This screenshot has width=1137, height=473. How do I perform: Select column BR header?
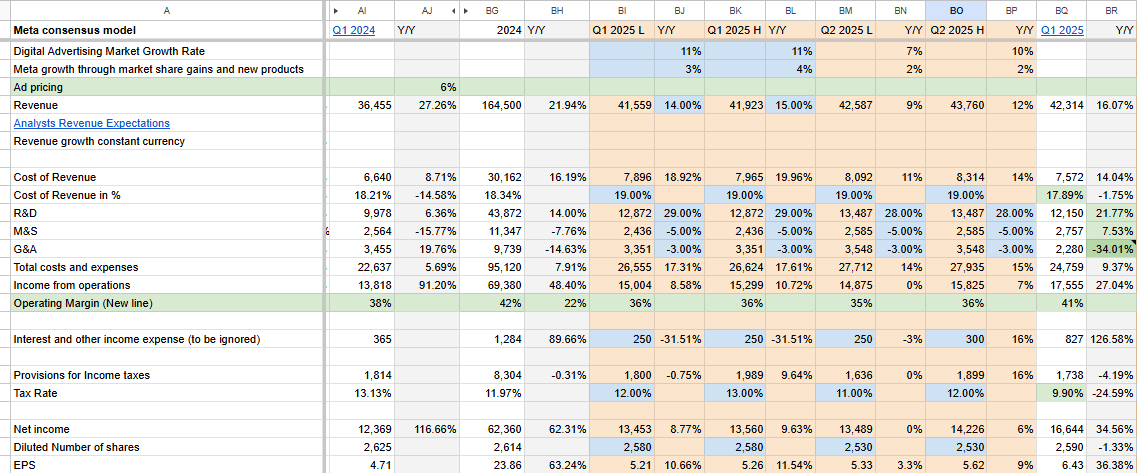point(1112,11)
